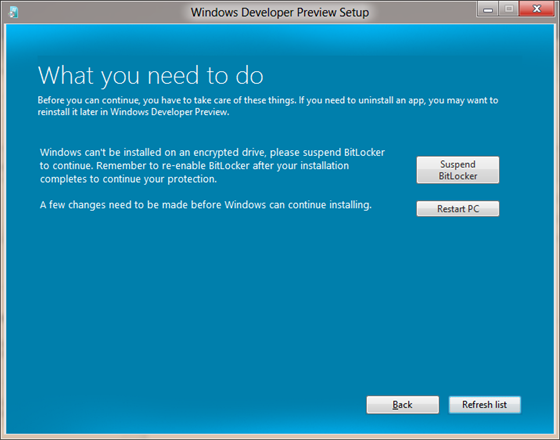Click the 'reinstall it later in Windows Developer Preview' line

coord(133,112)
